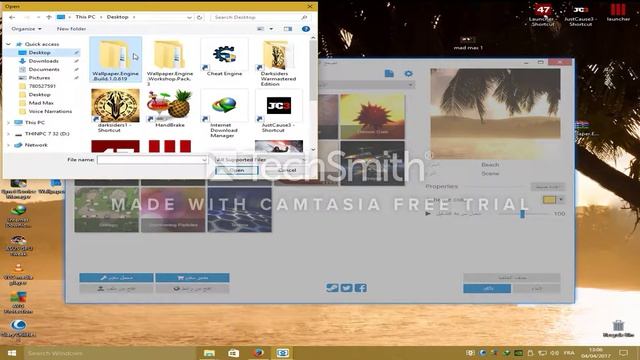Click the Cancel button in the dialog
The height and width of the screenshot is (360, 640).
point(287,170)
